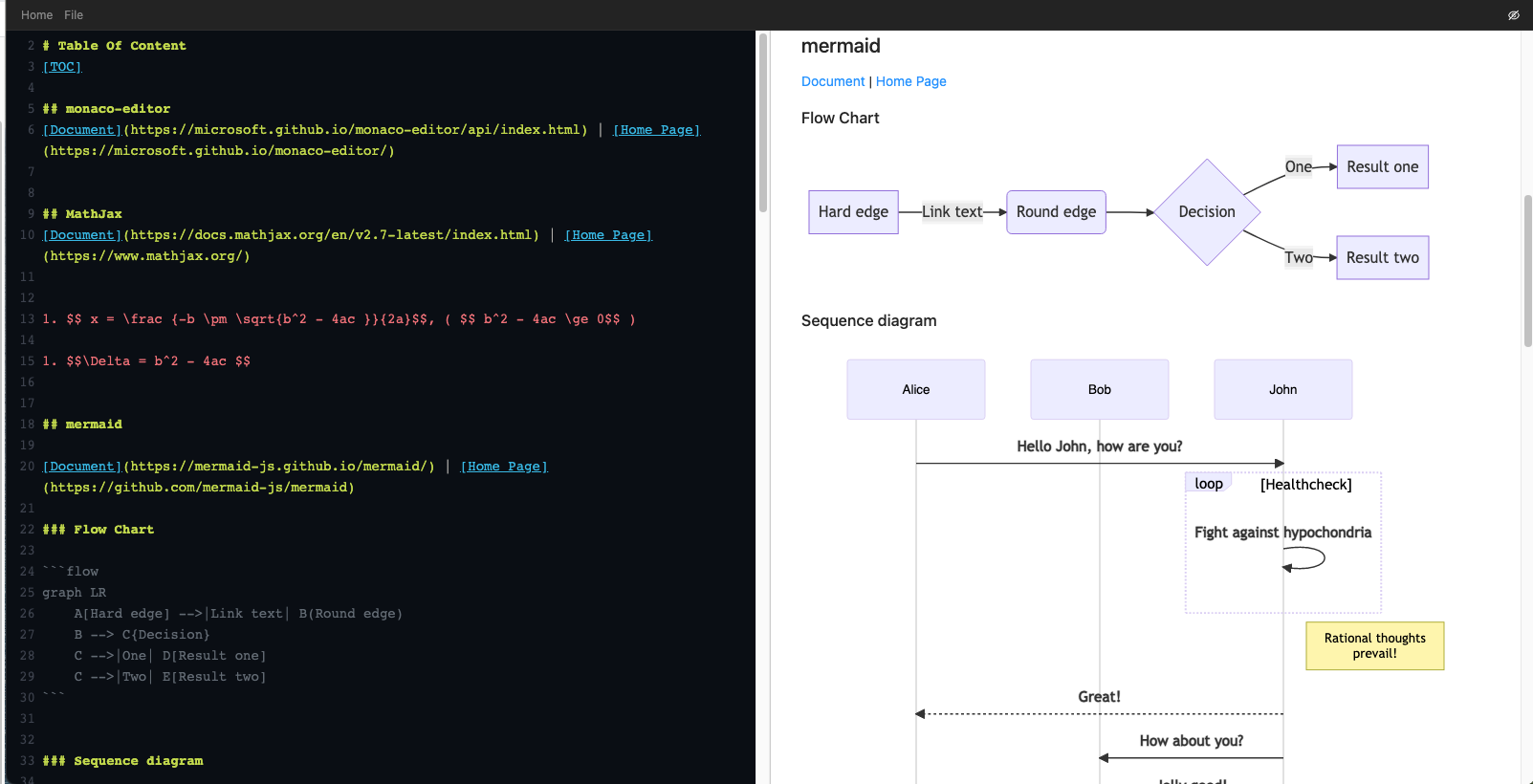1533x784 pixels.
Task: Click [Home Page] link on the MathJax docs line
Action: [x=608, y=235]
